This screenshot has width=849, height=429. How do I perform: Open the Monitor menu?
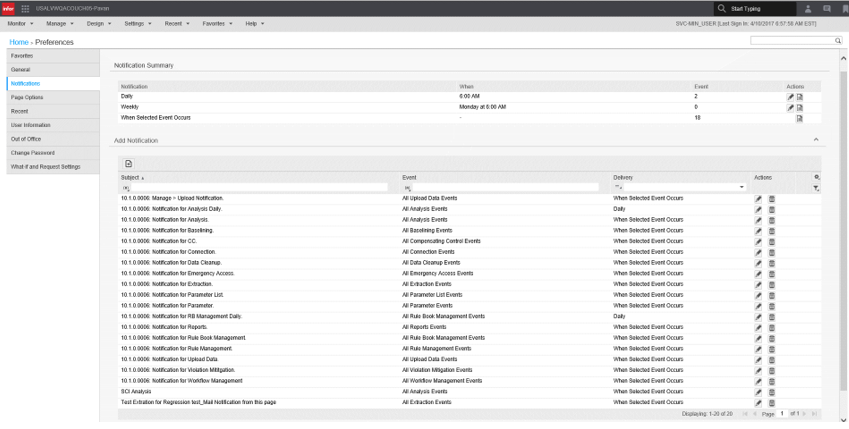point(20,23)
